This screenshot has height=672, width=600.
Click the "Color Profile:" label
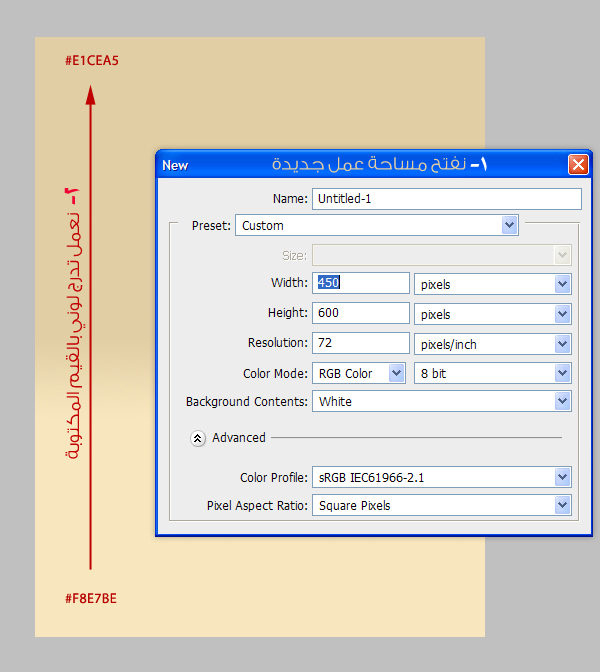tap(274, 477)
